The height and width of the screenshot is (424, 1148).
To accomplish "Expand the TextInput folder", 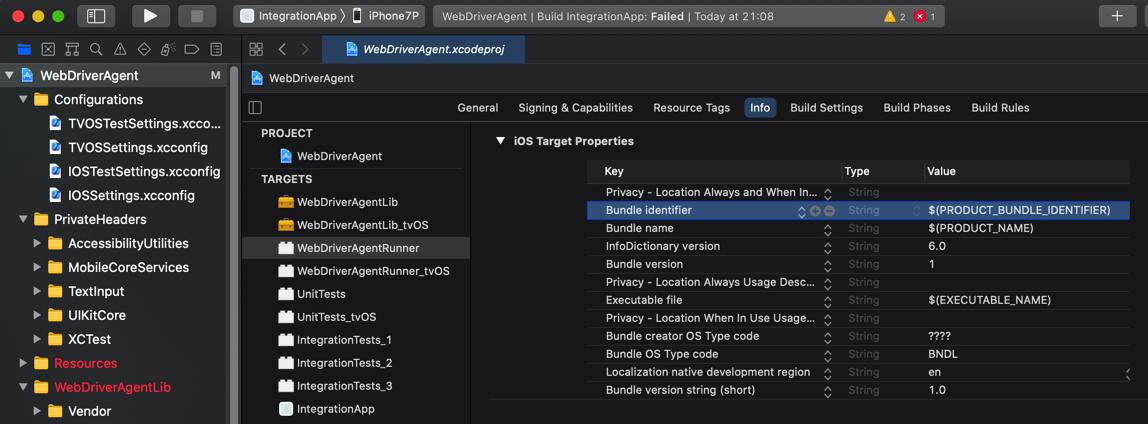I will point(37,291).
